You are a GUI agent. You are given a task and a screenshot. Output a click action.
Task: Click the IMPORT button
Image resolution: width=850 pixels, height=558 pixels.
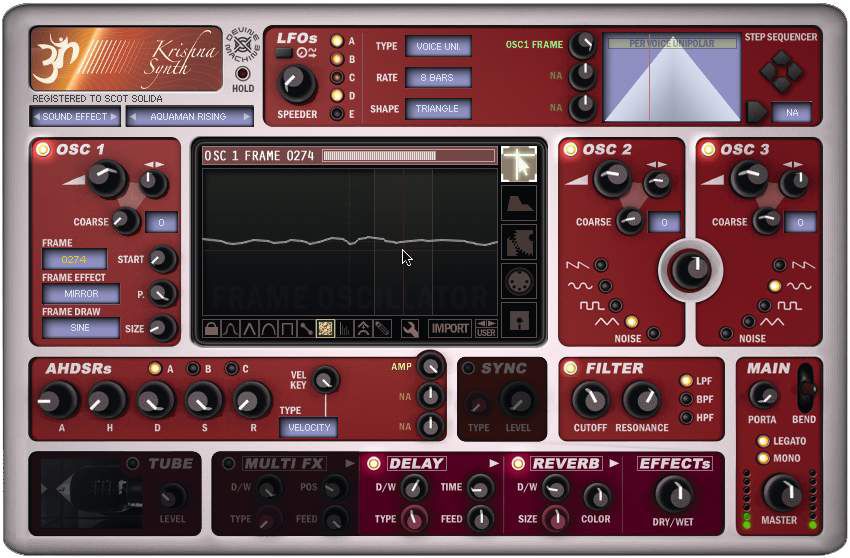click(x=450, y=329)
